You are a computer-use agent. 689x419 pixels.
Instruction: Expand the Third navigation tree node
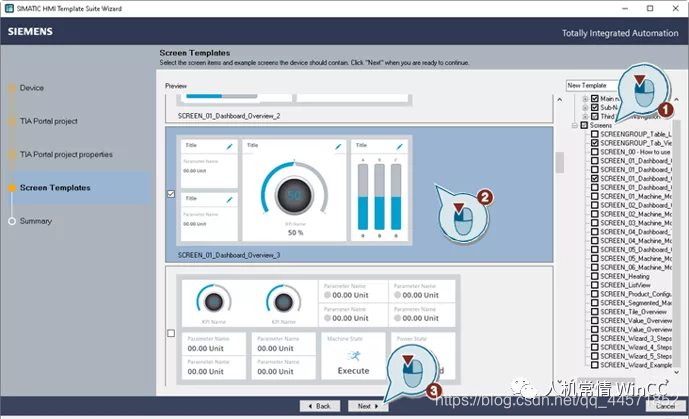coord(585,116)
